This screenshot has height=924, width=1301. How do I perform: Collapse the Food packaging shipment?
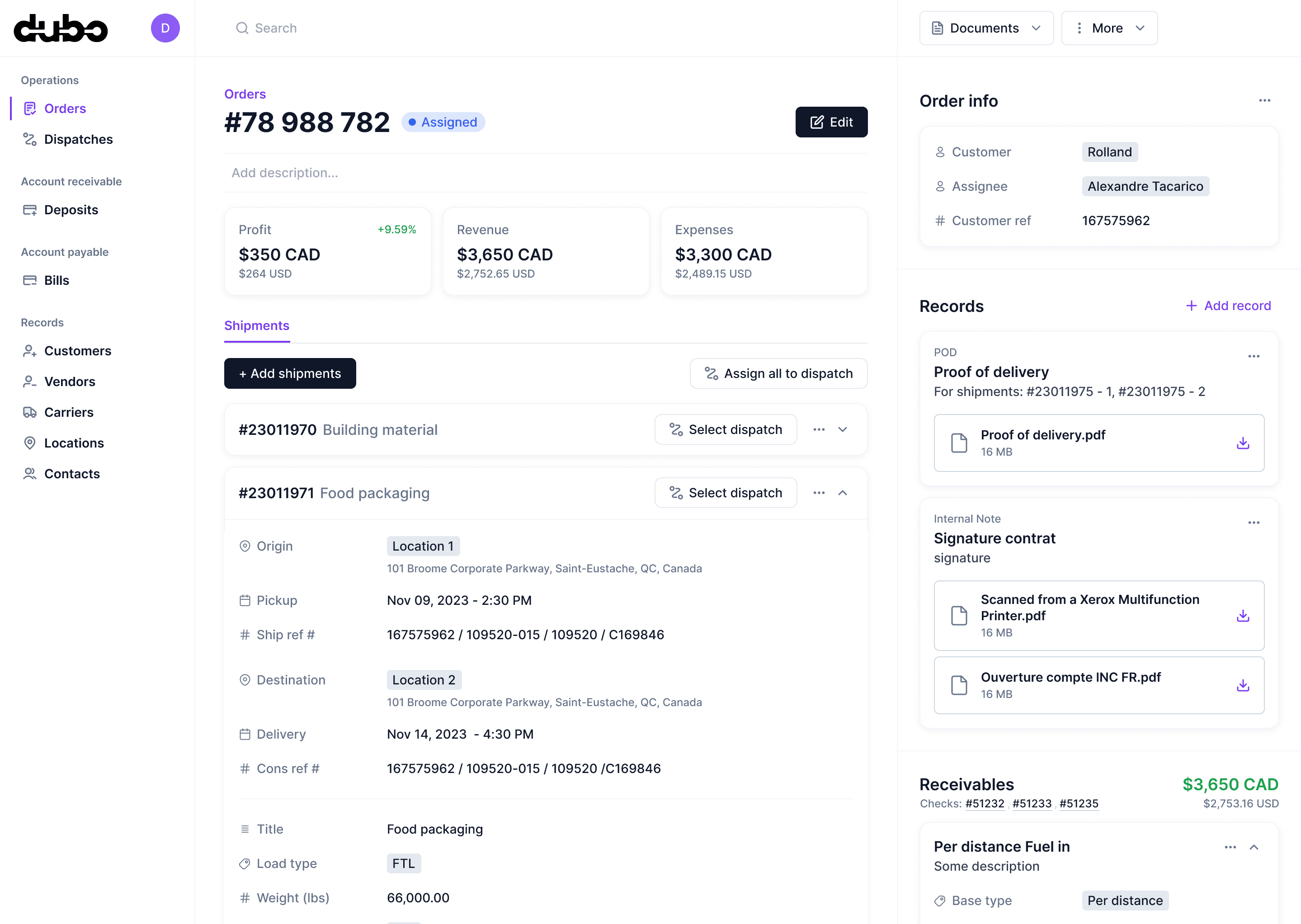click(x=843, y=493)
